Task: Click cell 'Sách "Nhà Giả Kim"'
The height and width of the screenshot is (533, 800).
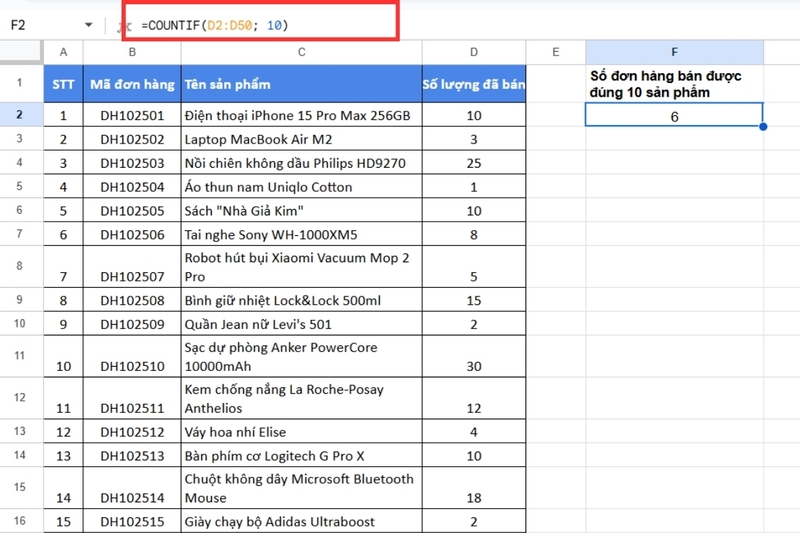Action: pyautogui.click(x=302, y=211)
